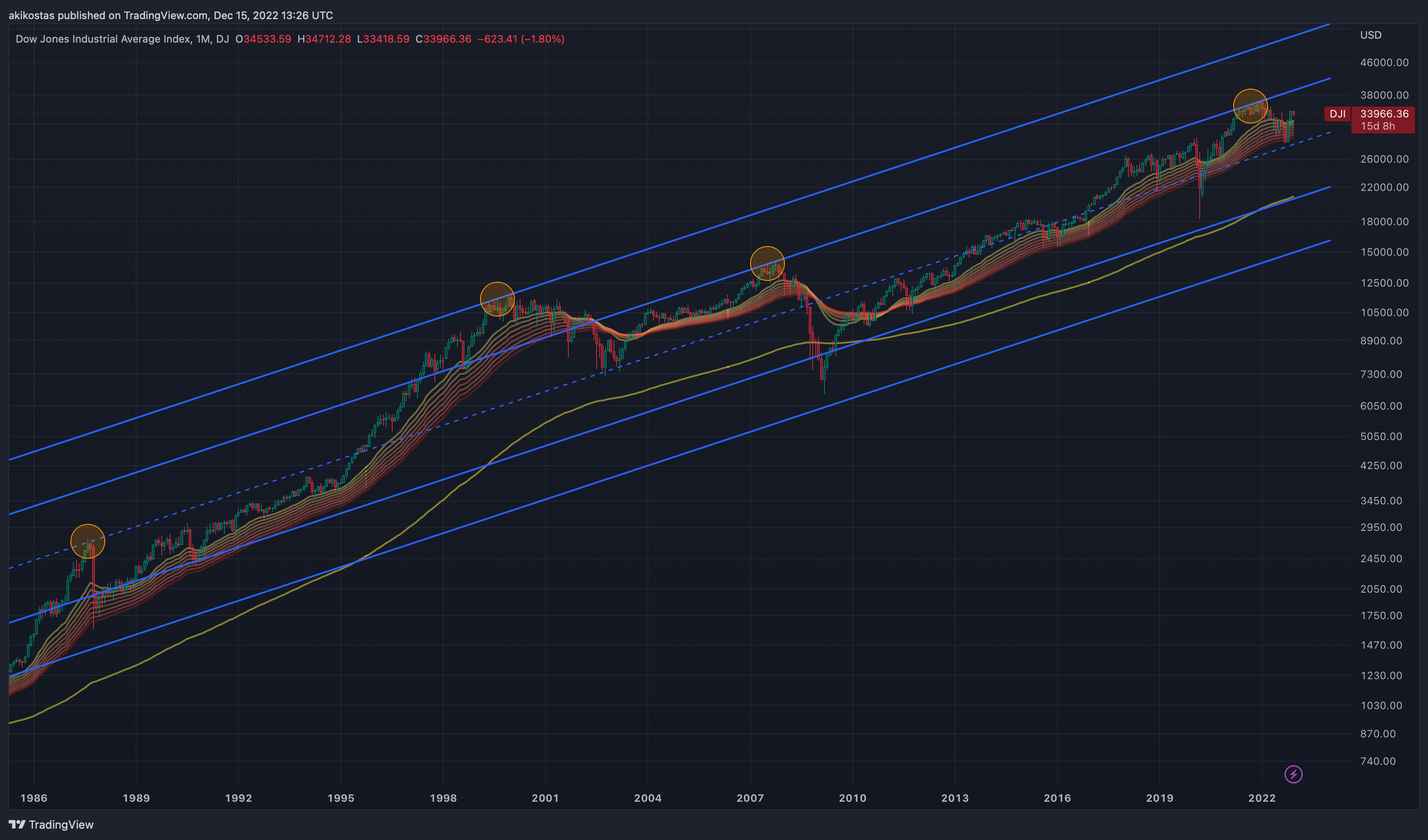
Task: Click the 1030.00 price axis label
Action: [x=1381, y=706]
